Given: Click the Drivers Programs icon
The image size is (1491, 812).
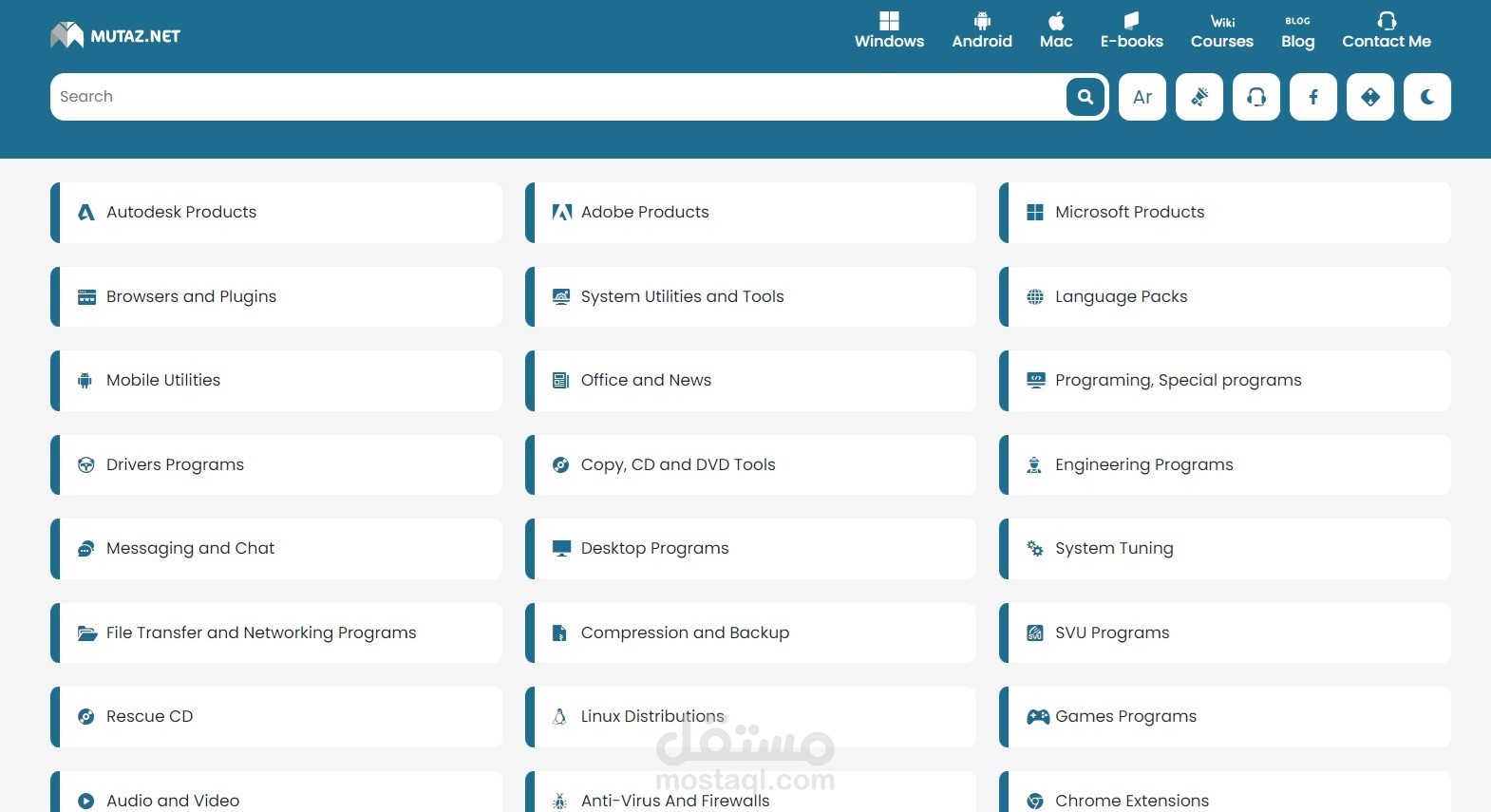Looking at the screenshot, I should tap(85, 465).
